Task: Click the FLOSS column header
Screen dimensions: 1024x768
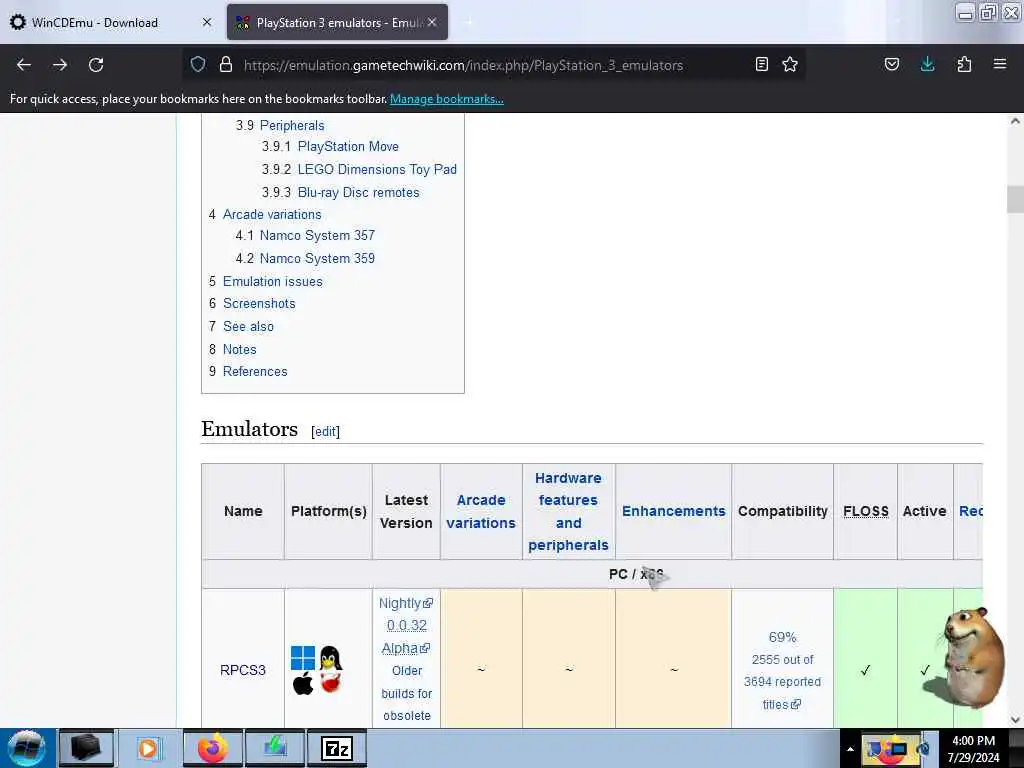Action: [865, 511]
